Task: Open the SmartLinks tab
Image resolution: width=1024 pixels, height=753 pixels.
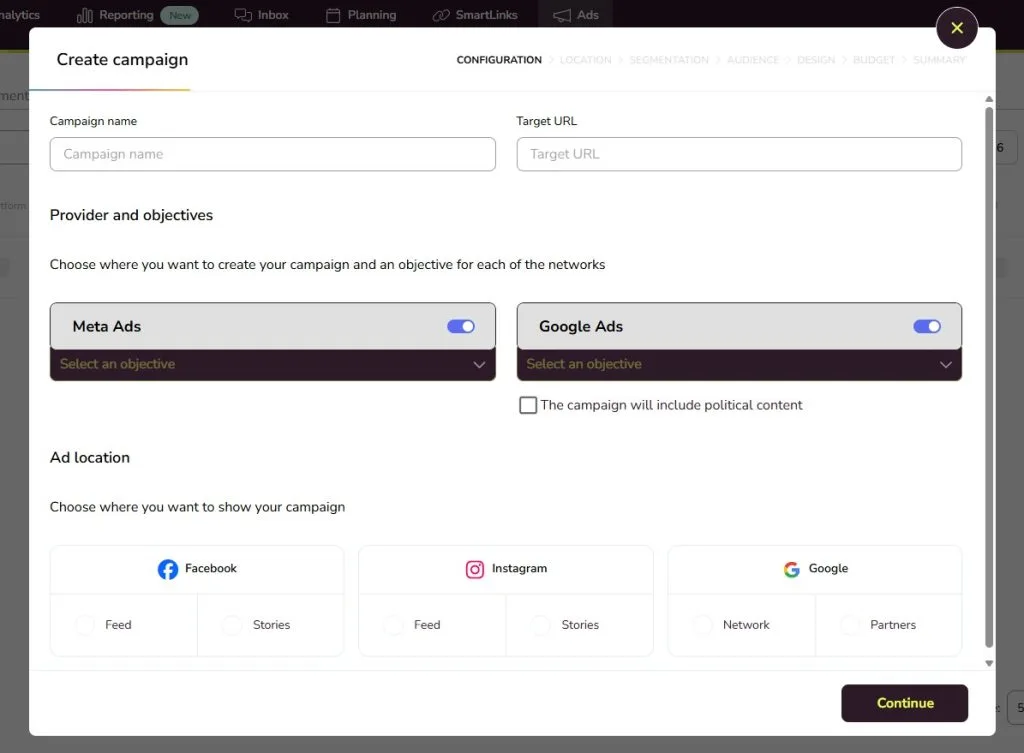Action: pyautogui.click(x=475, y=15)
